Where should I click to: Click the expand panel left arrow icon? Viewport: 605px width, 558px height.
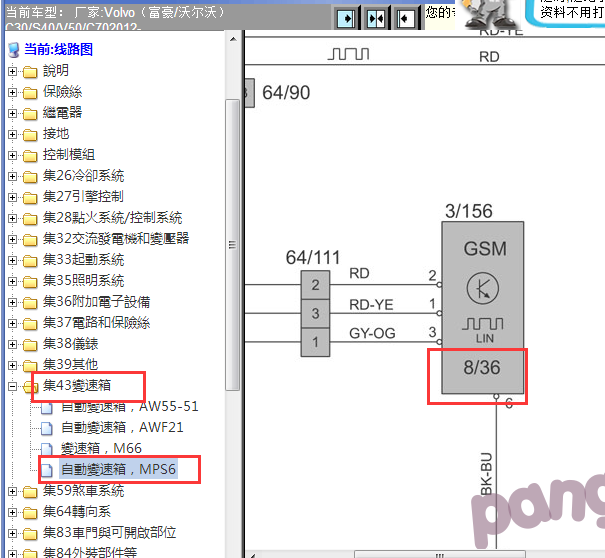click(x=405, y=18)
